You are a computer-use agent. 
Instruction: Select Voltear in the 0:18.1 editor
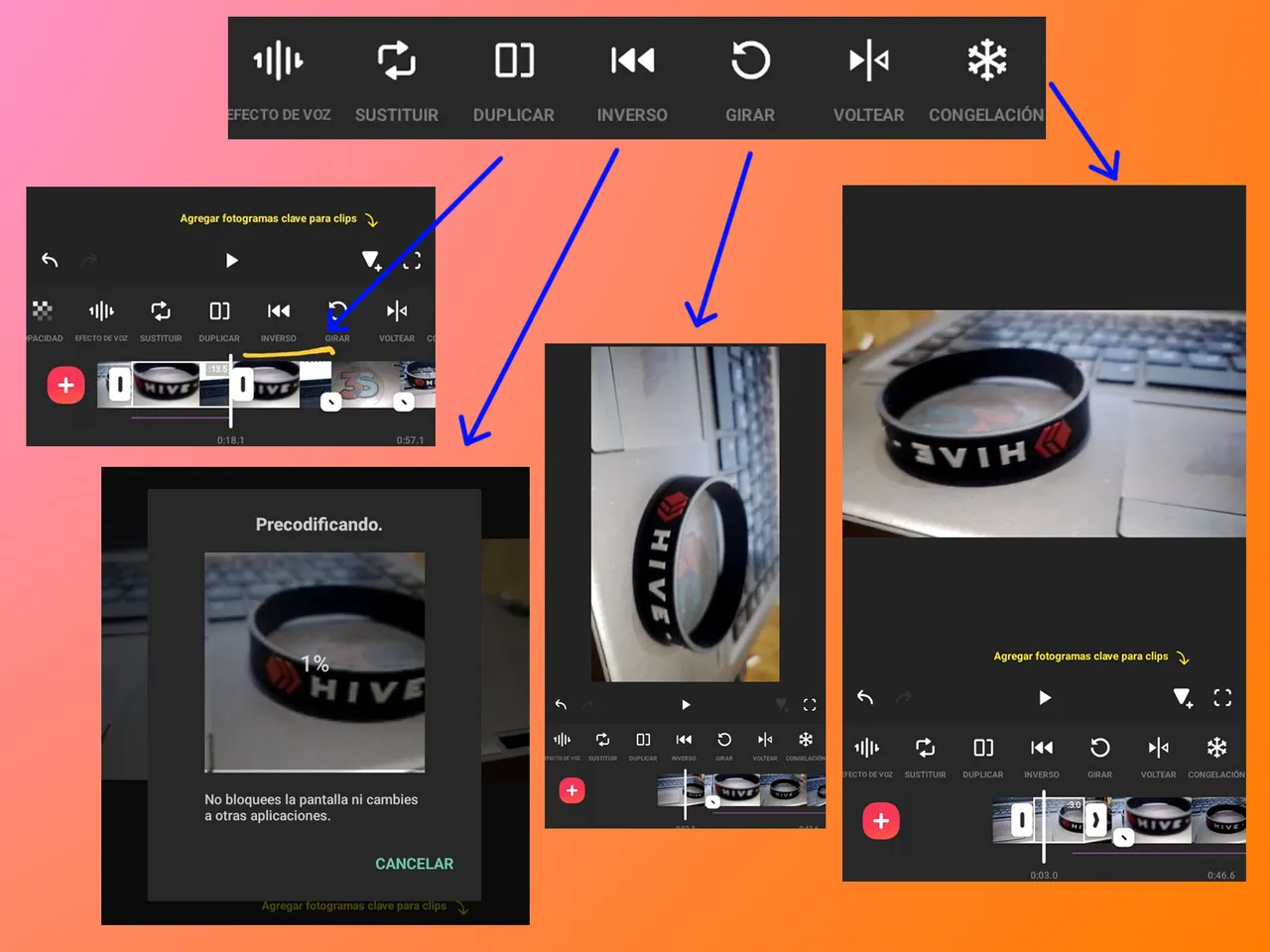[x=397, y=320]
